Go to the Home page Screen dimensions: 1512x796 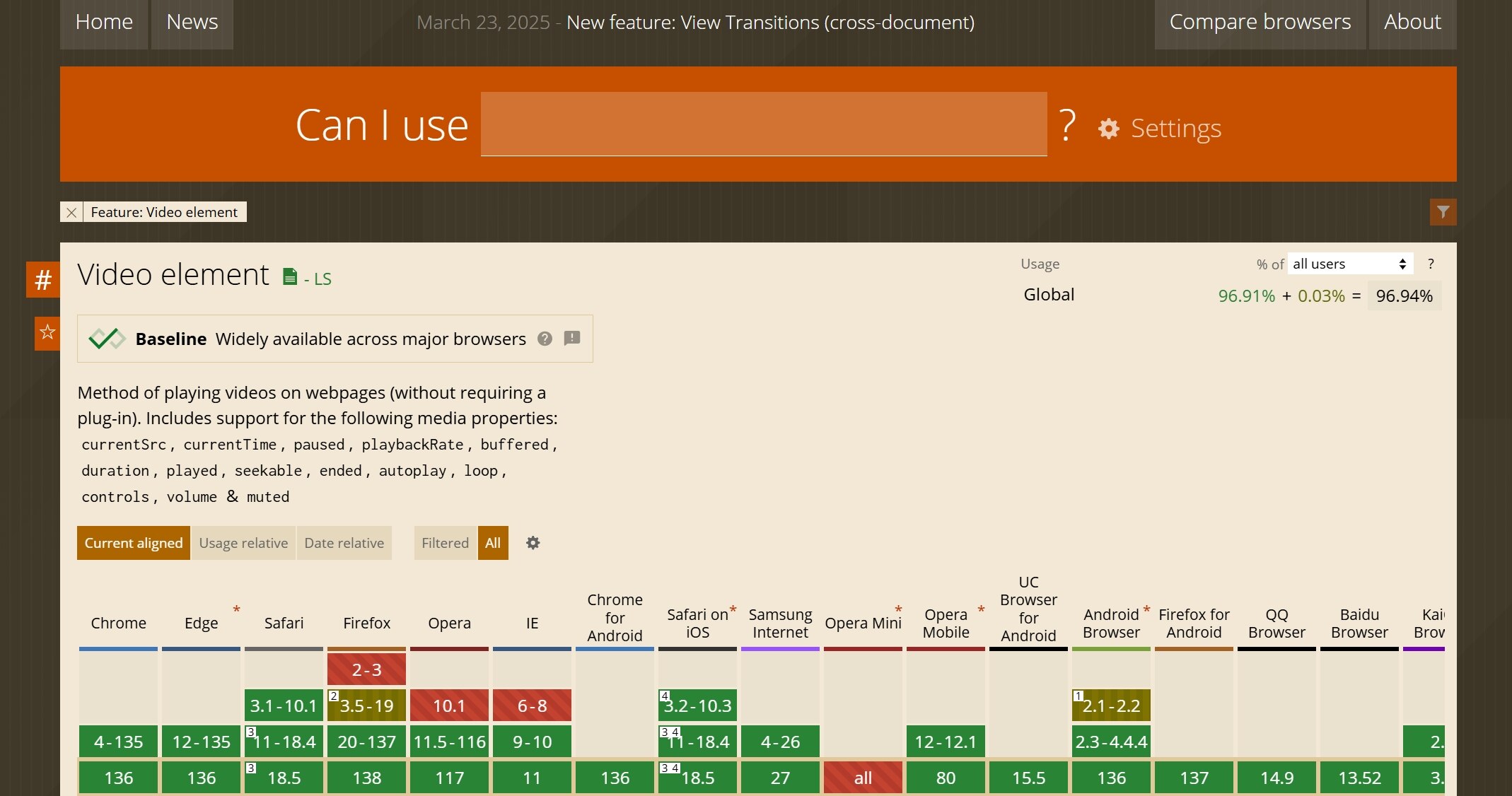pyautogui.click(x=104, y=23)
